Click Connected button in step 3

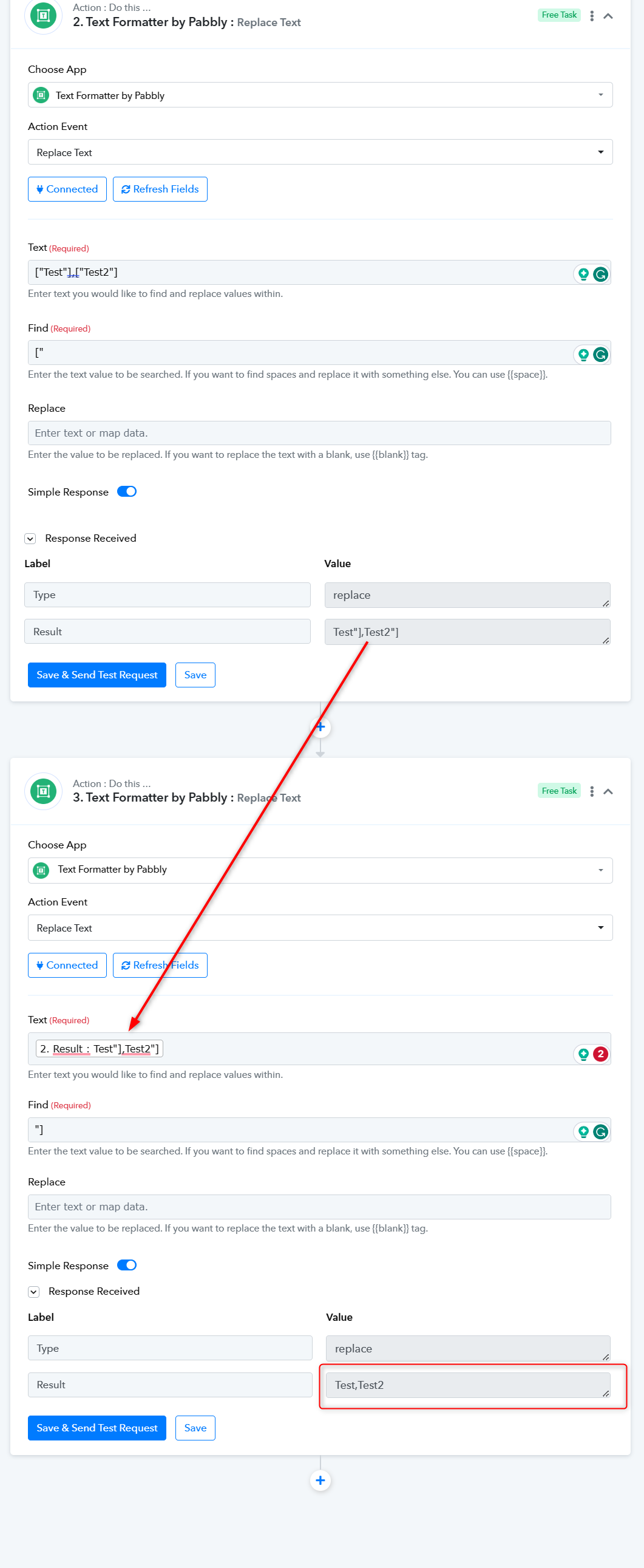[67, 965]
